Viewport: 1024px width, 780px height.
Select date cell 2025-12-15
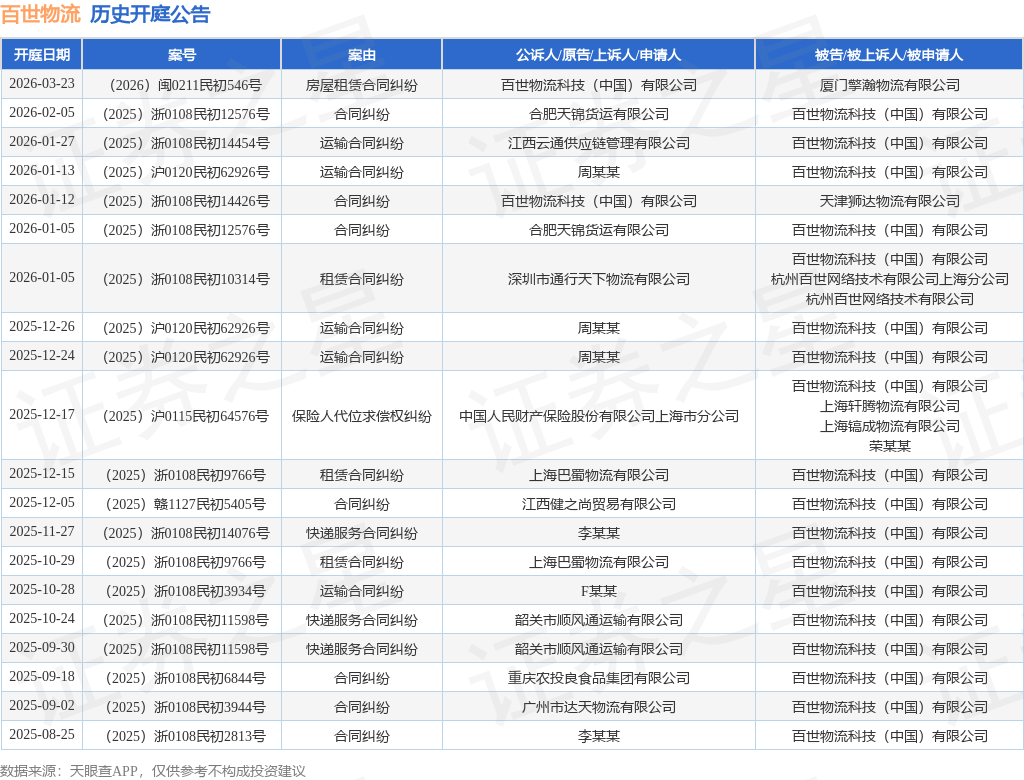pyautogui.click(x=42, y=474)
